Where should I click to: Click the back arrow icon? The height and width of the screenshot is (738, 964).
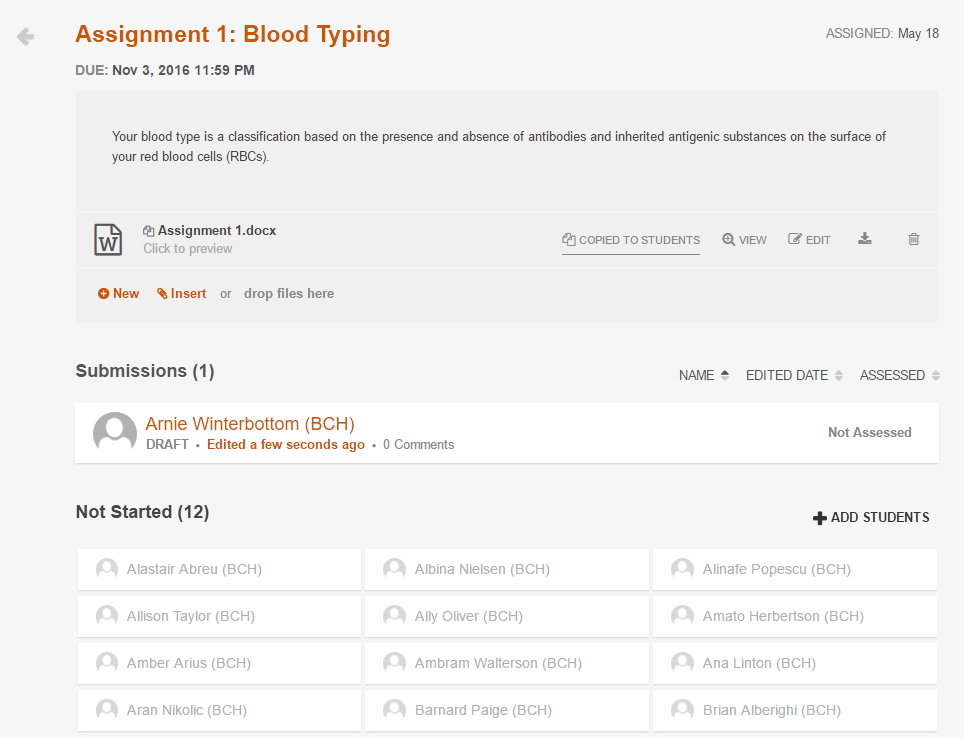click(26, 37)
